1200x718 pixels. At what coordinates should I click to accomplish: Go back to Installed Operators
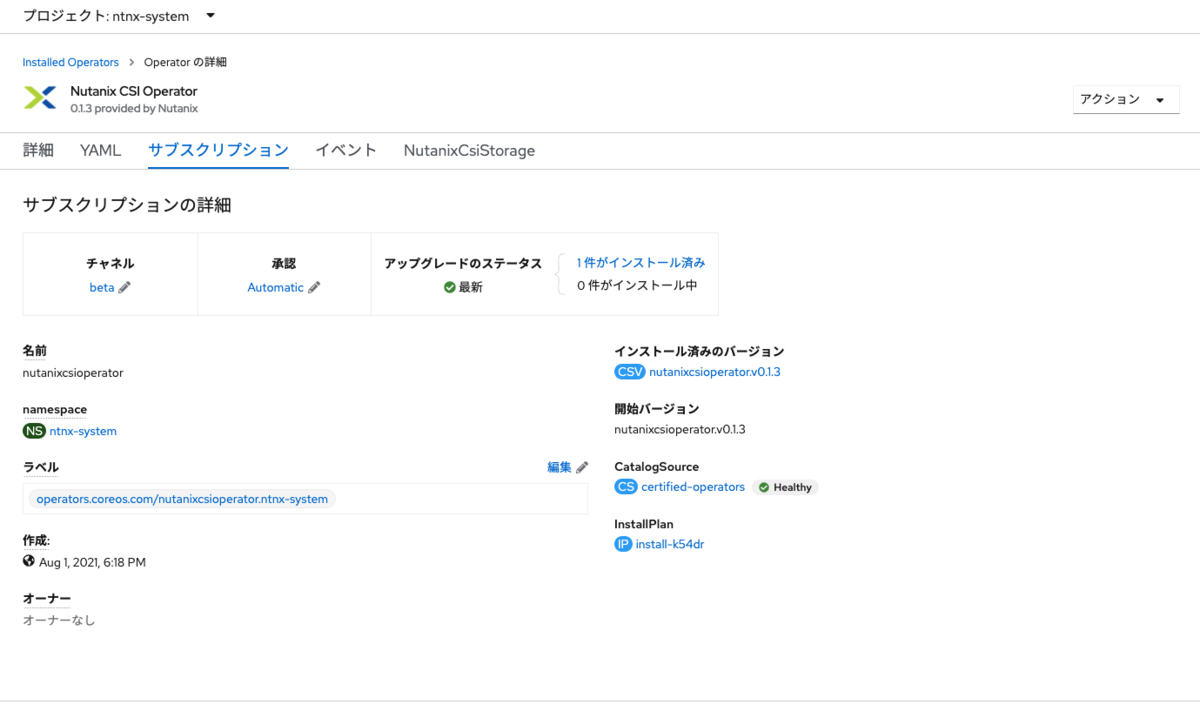pos(71,62)
